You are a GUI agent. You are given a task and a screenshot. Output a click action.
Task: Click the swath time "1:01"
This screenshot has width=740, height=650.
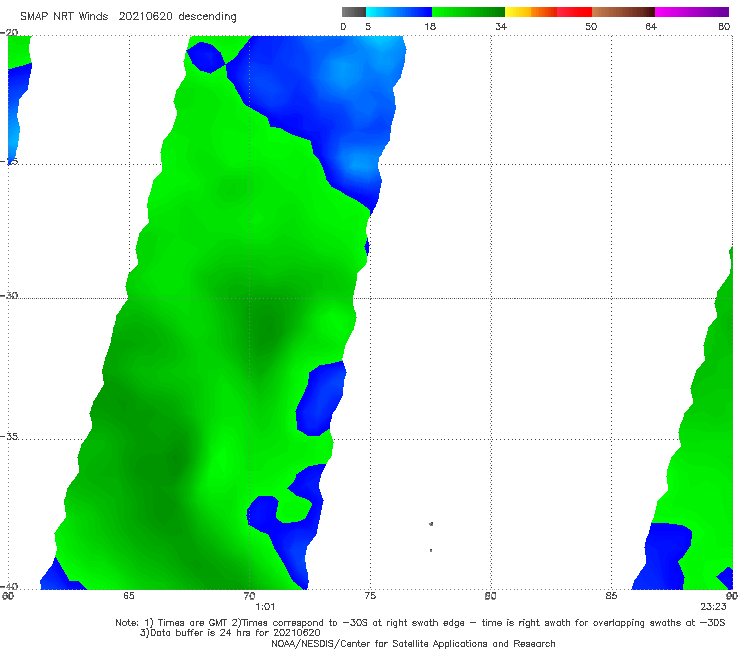265,607
